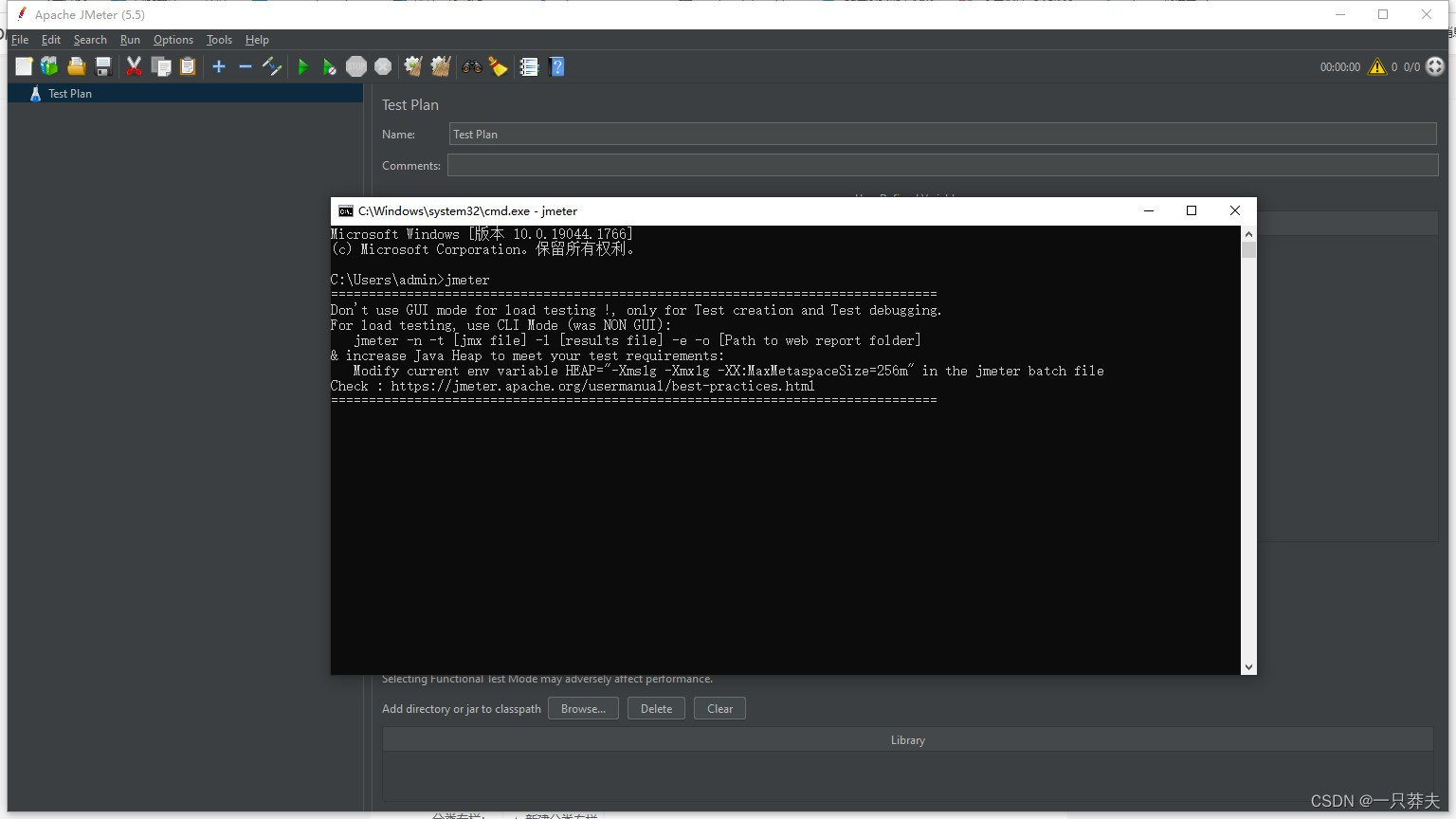Maximize the cmd.exe window
Screen dimensions: 1456x819
1192,210
